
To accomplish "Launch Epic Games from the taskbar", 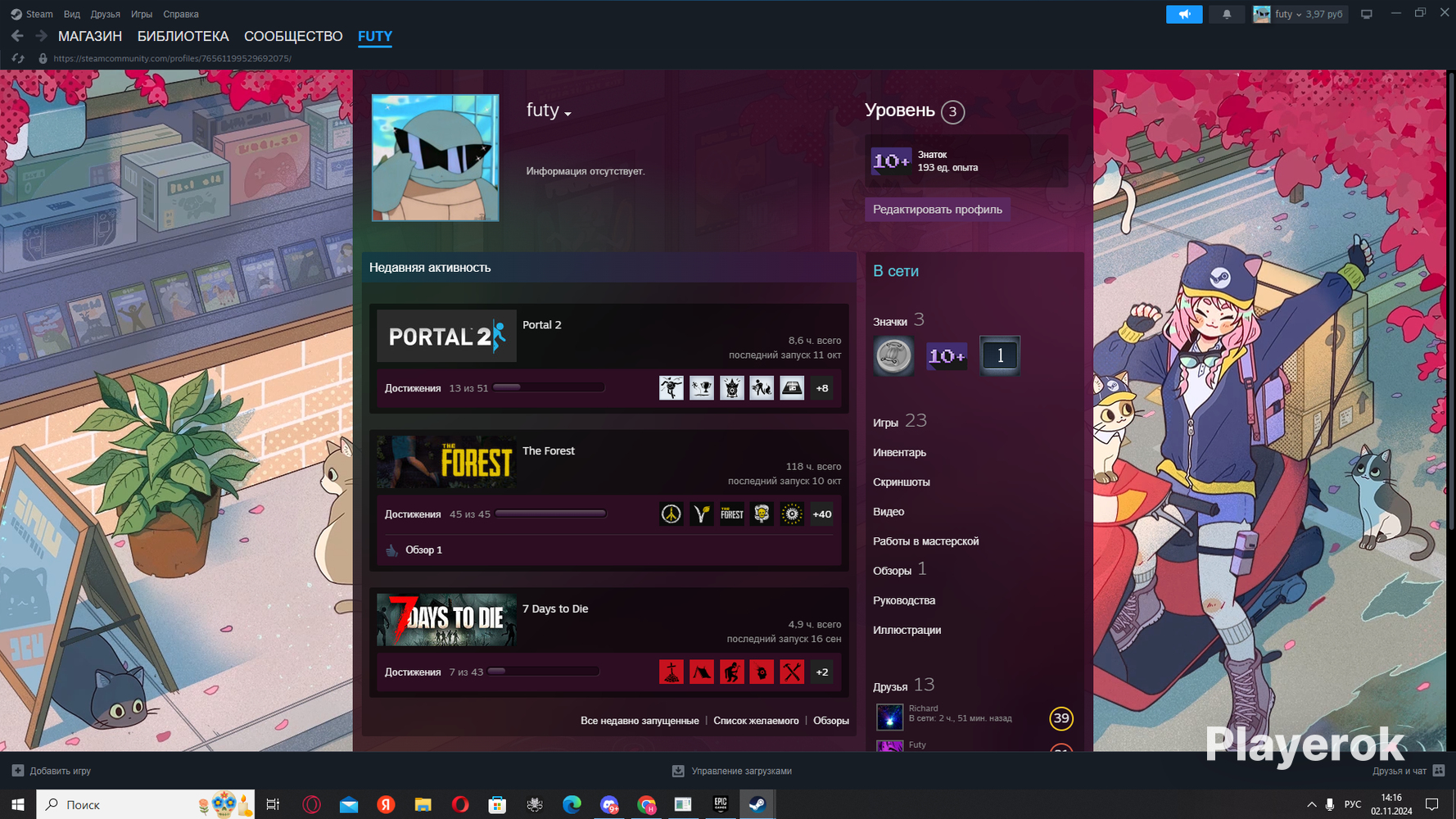I will 721,804.
